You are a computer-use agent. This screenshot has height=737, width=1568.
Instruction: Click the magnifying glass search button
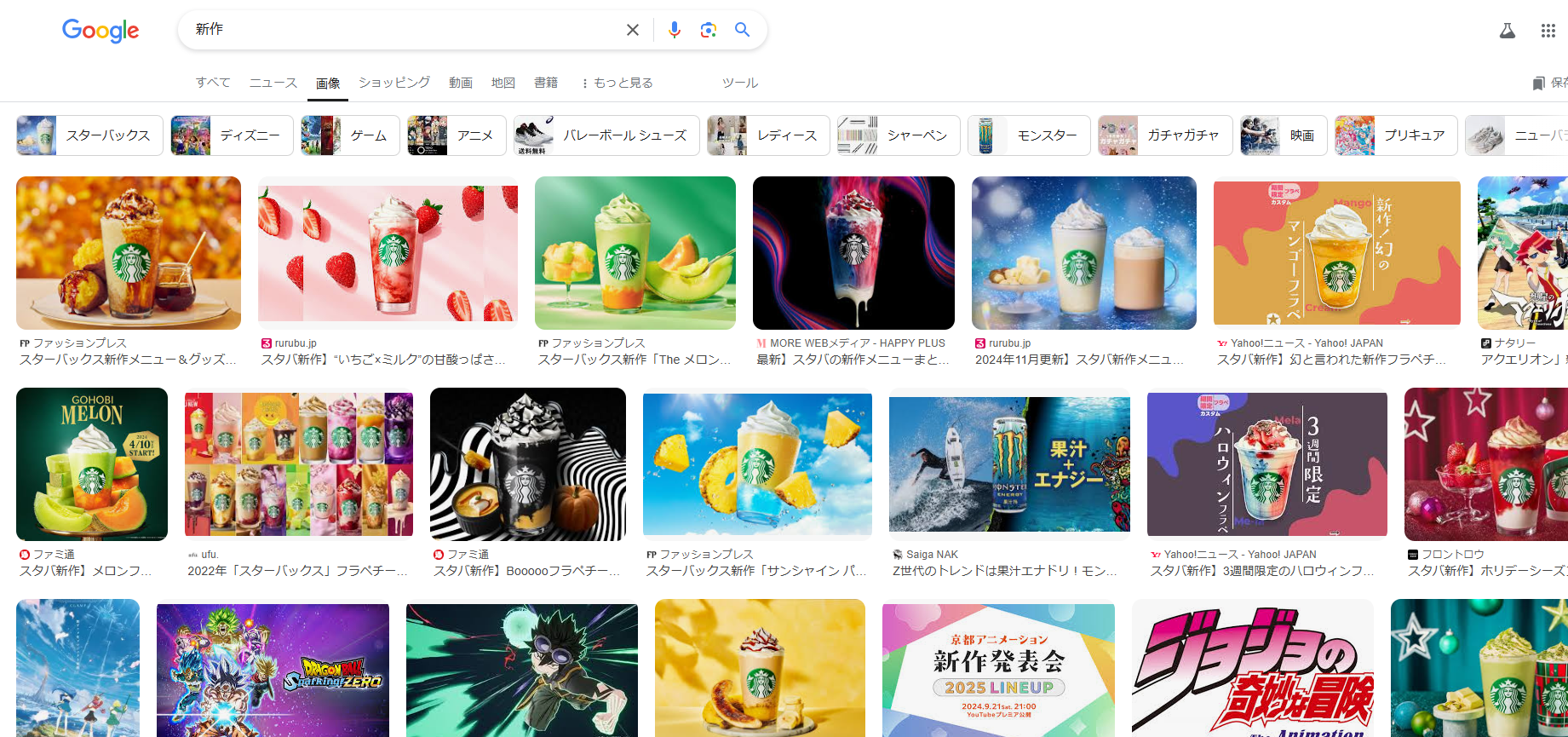click(743, 30)
